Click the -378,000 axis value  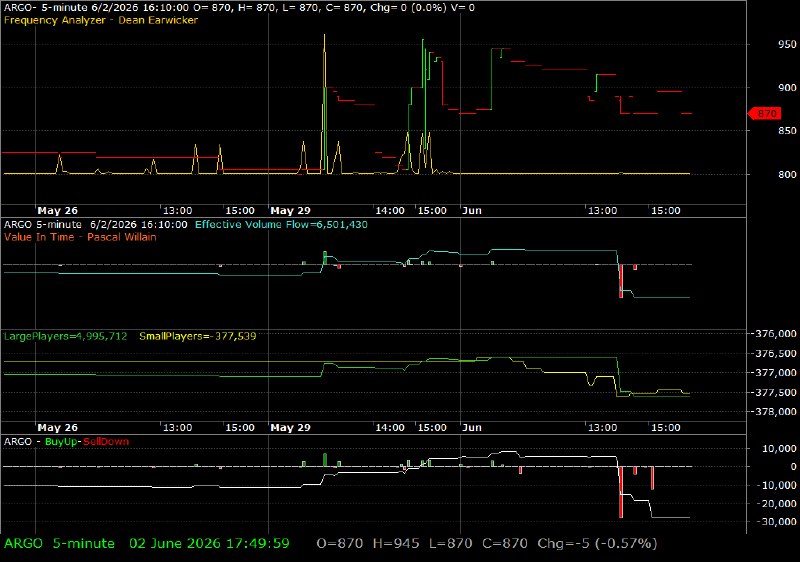(x=775, y=412)
